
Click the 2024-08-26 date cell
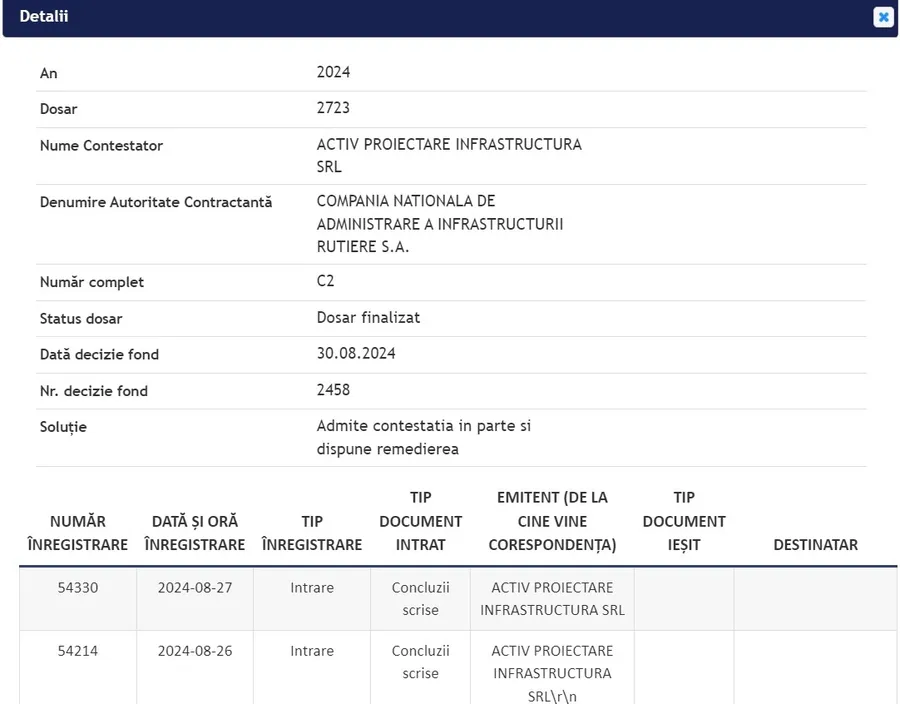(195, 651)
